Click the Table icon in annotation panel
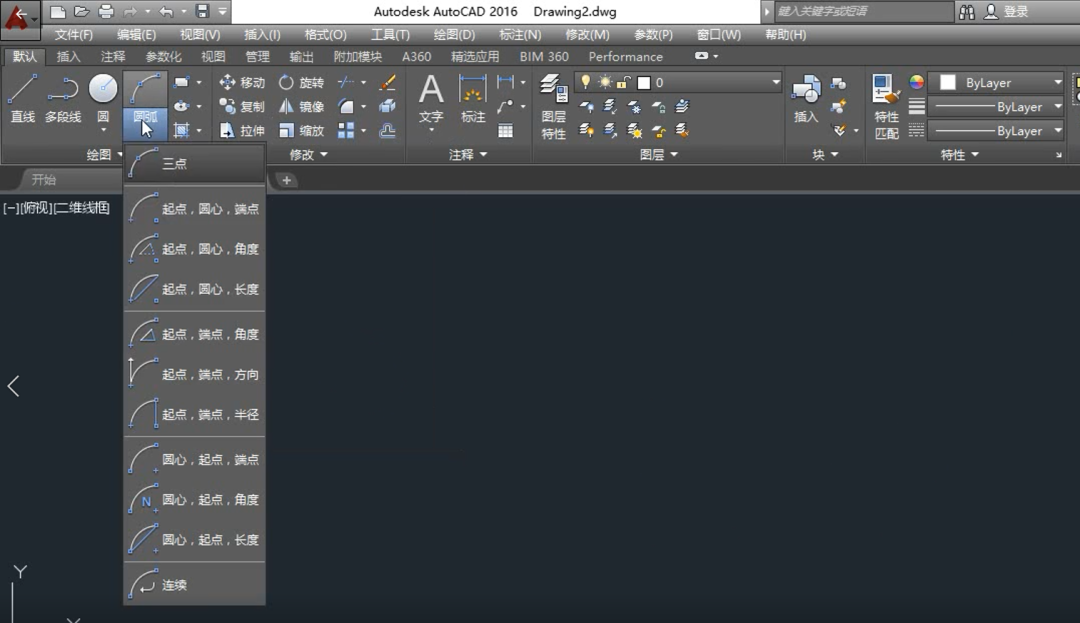This screenshot has width=1080, height=623. point(506,131)
